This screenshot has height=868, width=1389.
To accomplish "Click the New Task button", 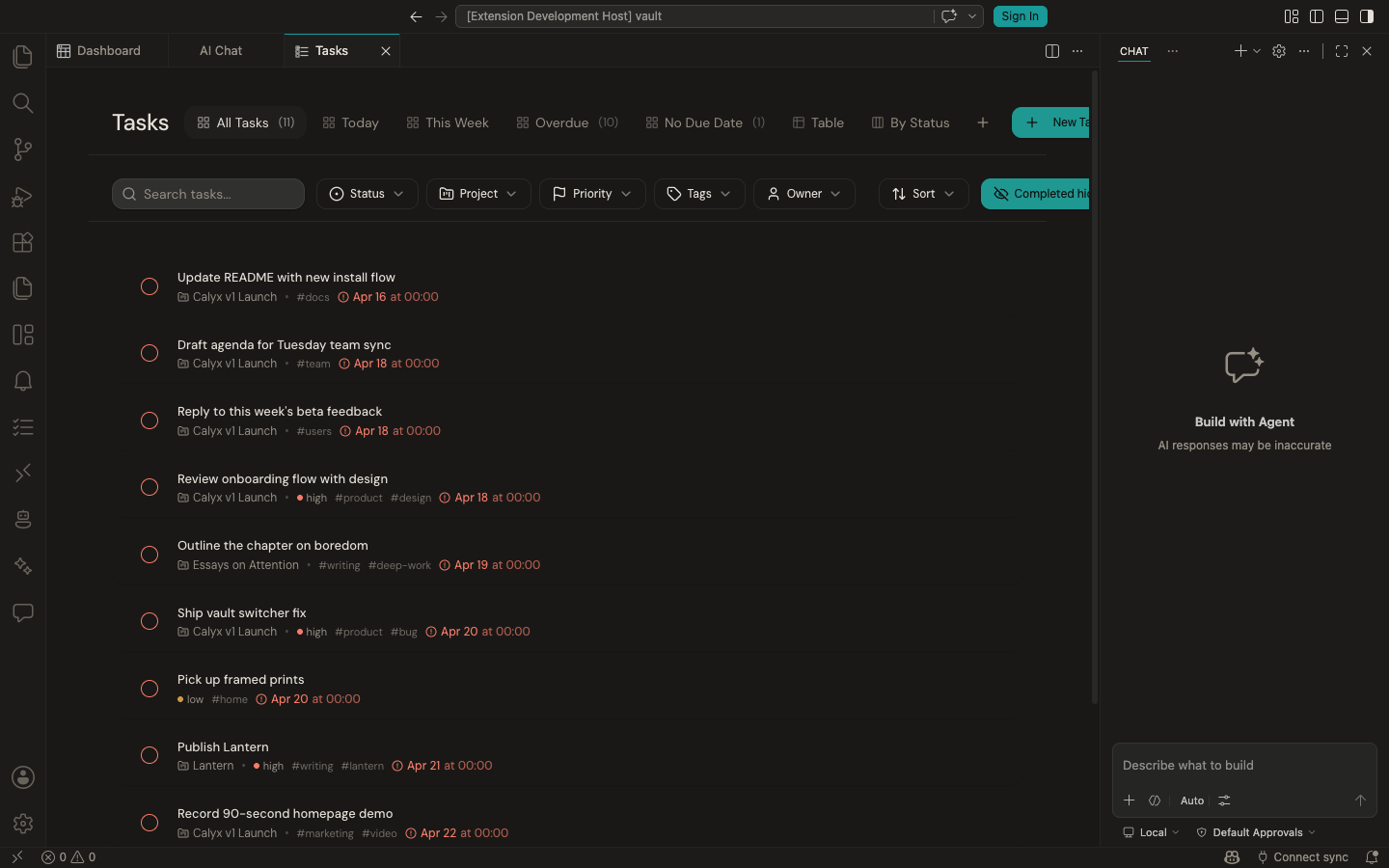I will 1051,122.
